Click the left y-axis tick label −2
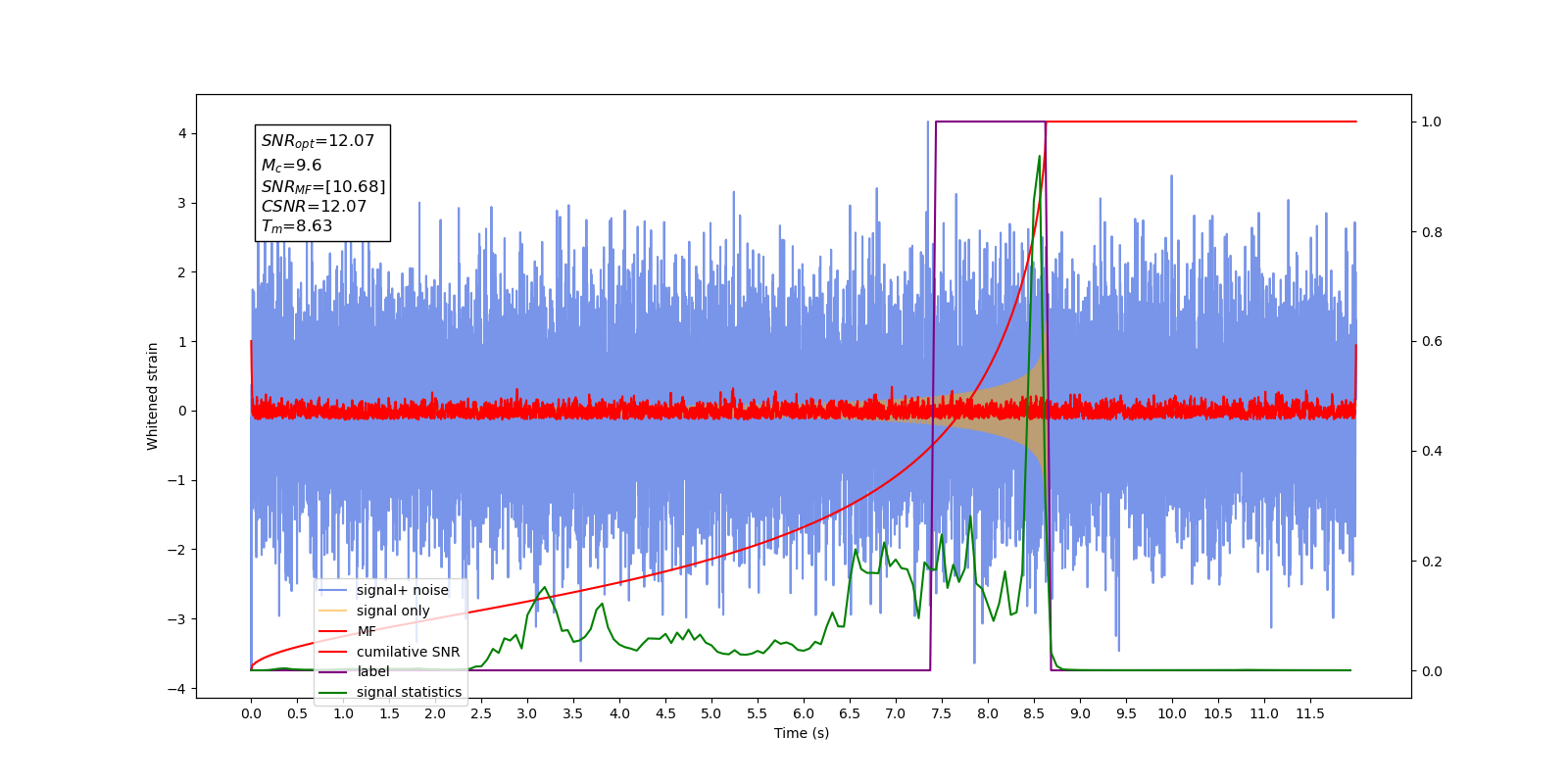1568x784 pixels. click(x=177, y=550)
